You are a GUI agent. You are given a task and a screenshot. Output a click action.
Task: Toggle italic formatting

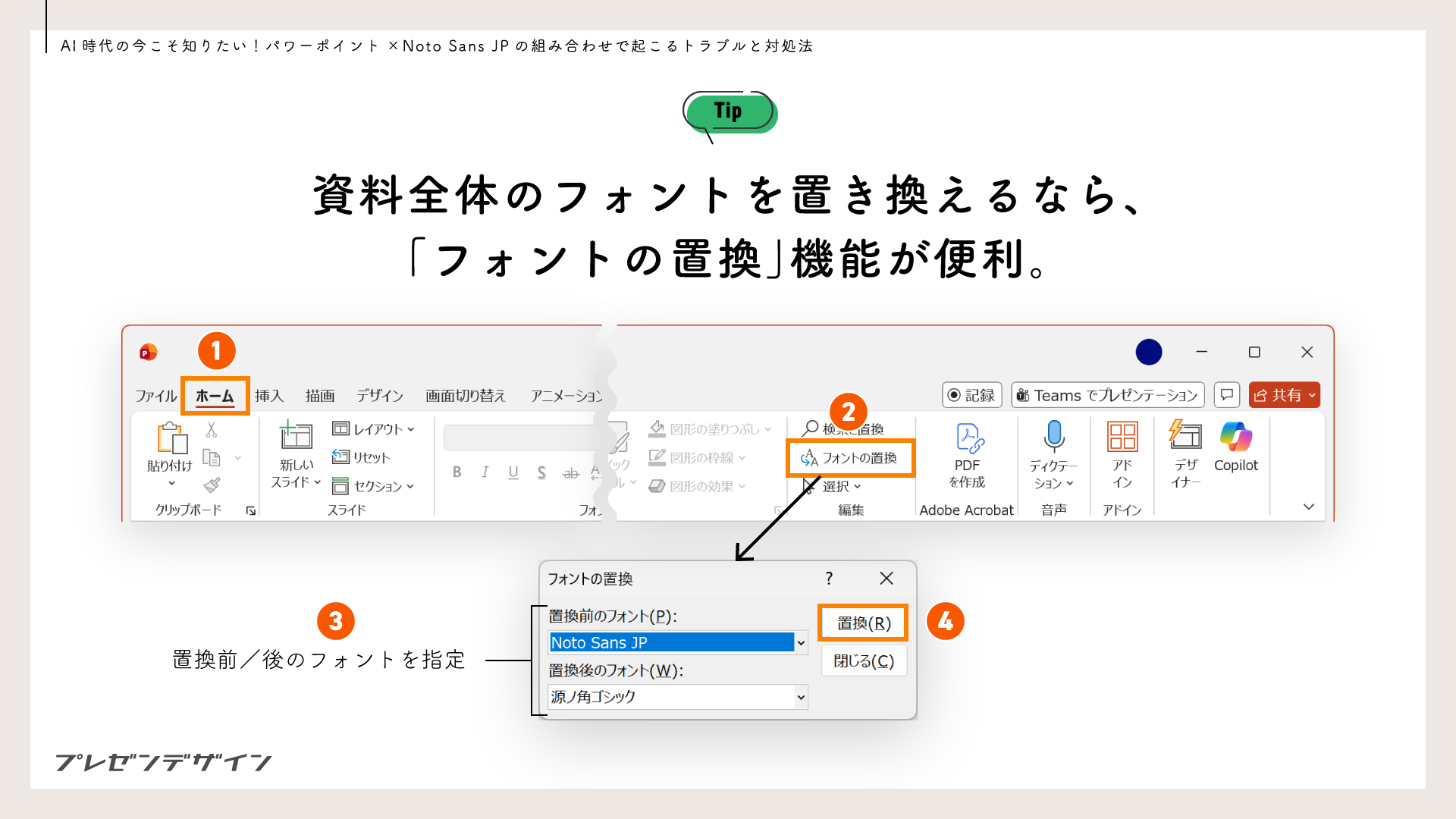[485, 472]
